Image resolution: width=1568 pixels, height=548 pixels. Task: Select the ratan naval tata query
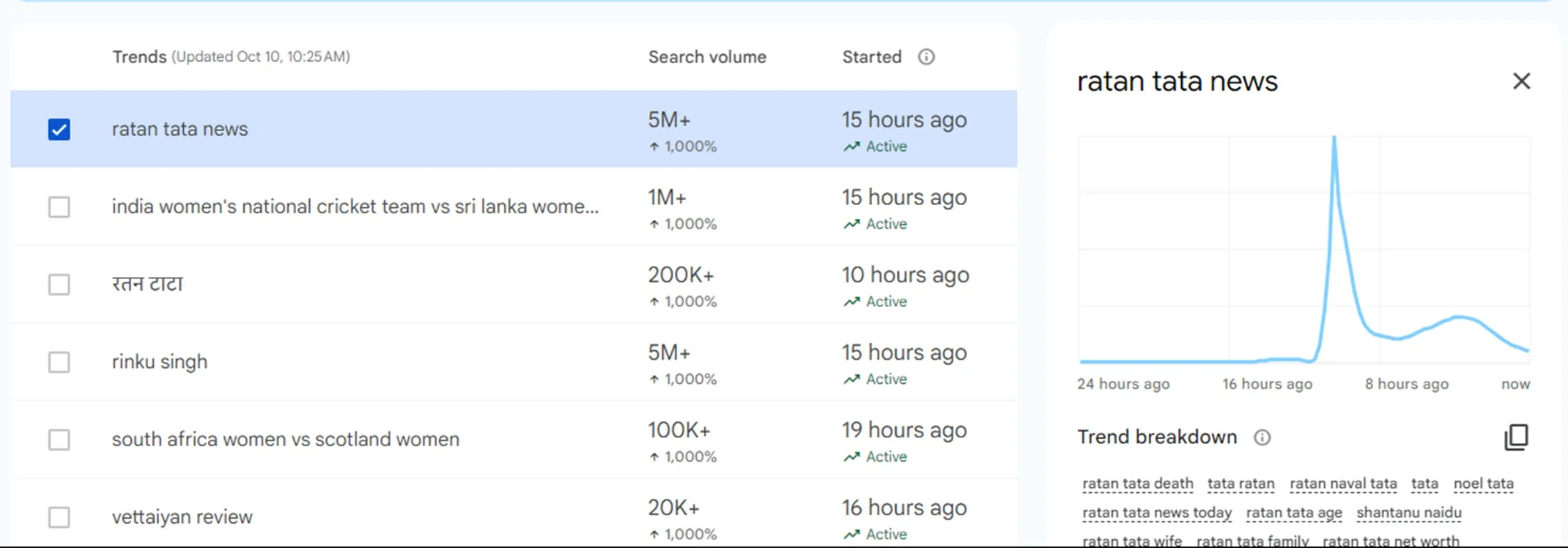(1342, 484)
